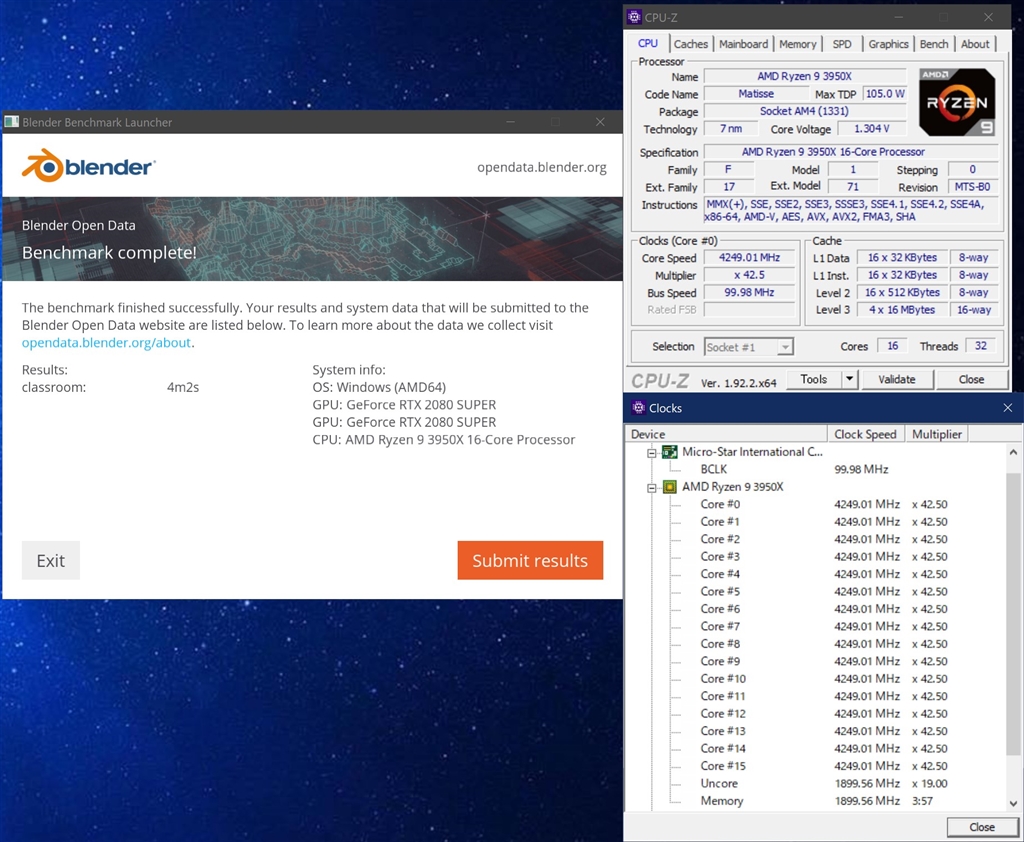Click the Submit results button
This screenshot has height=842, width=1024.
click(530, 560)
